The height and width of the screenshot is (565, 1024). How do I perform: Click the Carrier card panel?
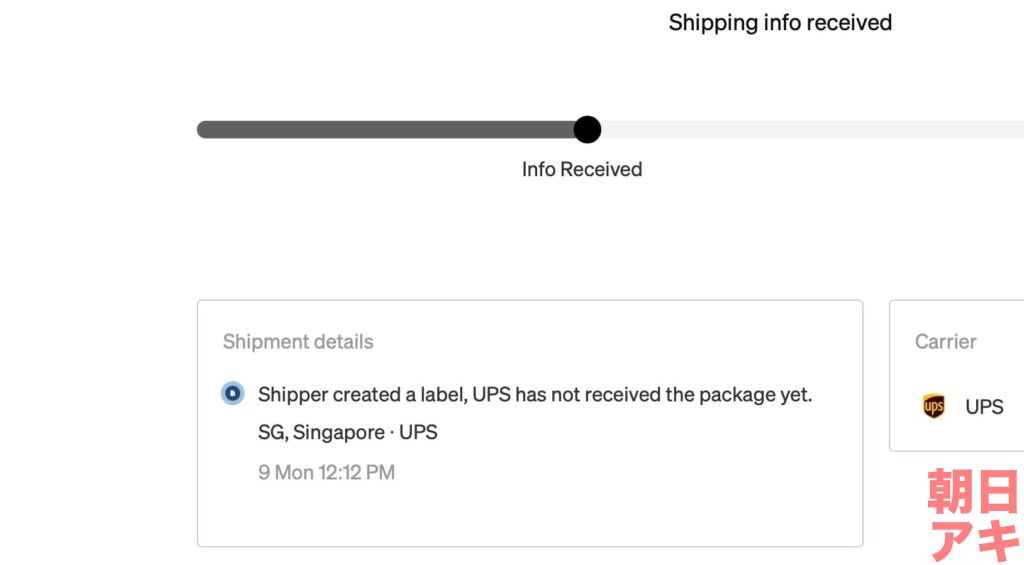(957, 376)
